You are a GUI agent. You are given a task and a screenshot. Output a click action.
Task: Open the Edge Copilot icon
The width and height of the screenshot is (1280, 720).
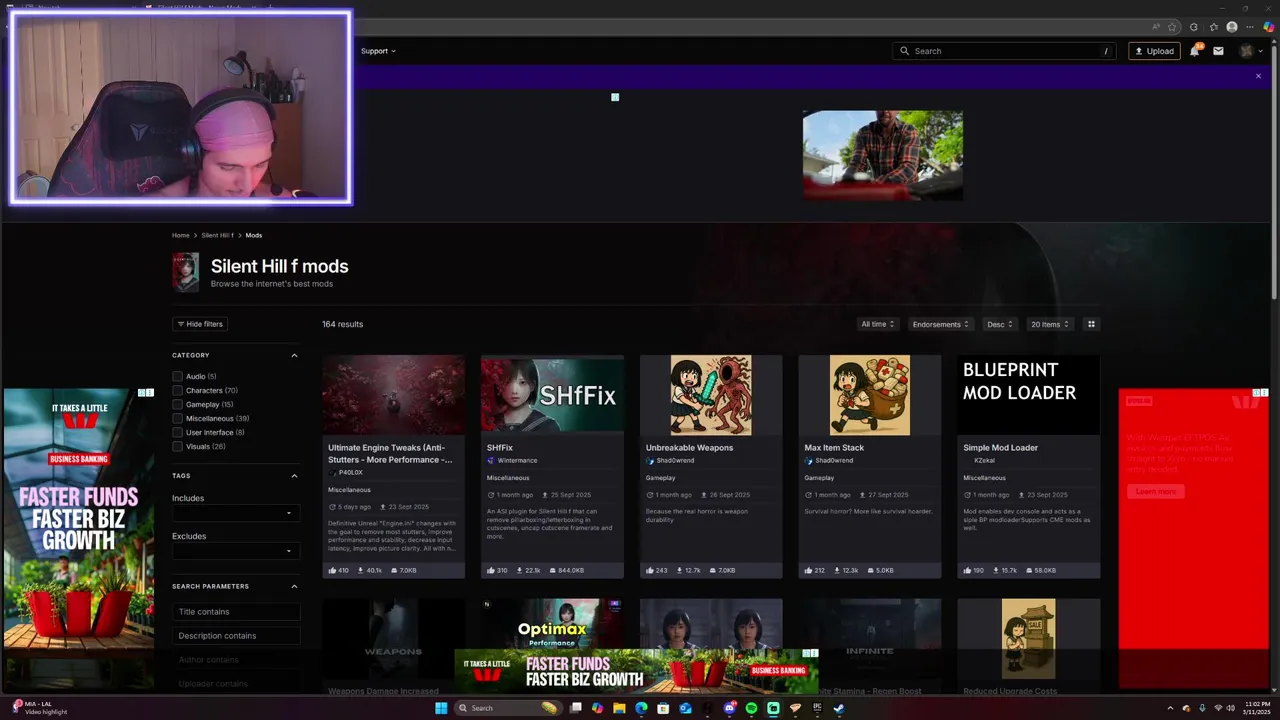pyautogui.click(x=1269, y=27)
